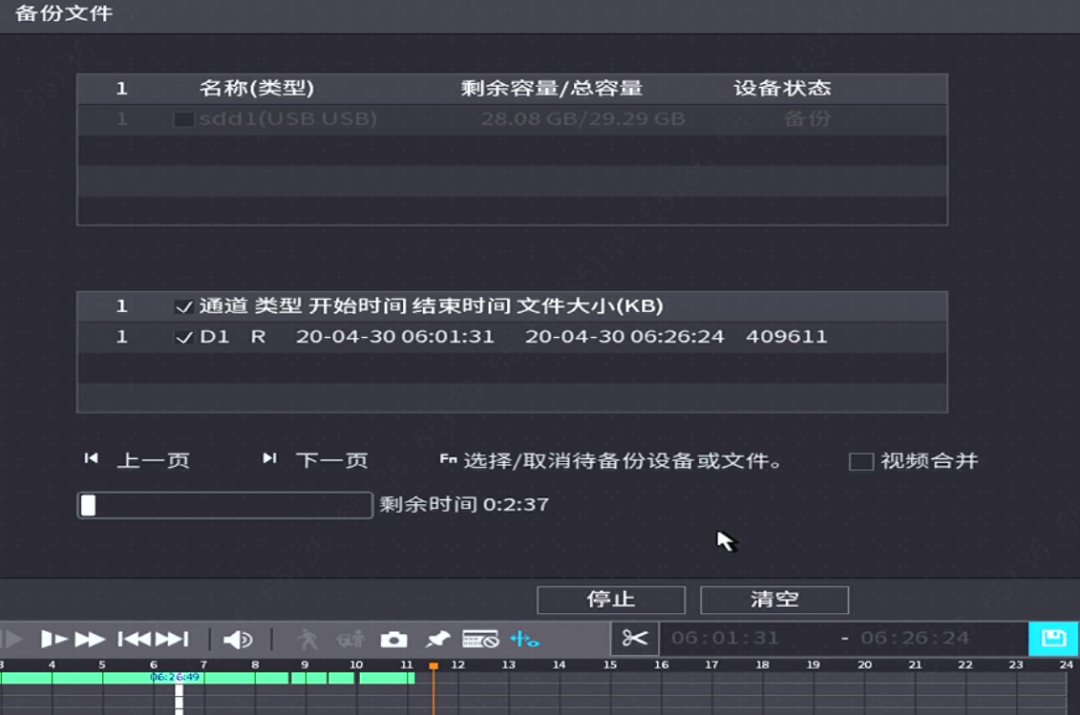The width and height of the screenshot is (1080, 715).
Task: Go to 下一页 next page
Action: pyautogui.click(x=332, y=460)
